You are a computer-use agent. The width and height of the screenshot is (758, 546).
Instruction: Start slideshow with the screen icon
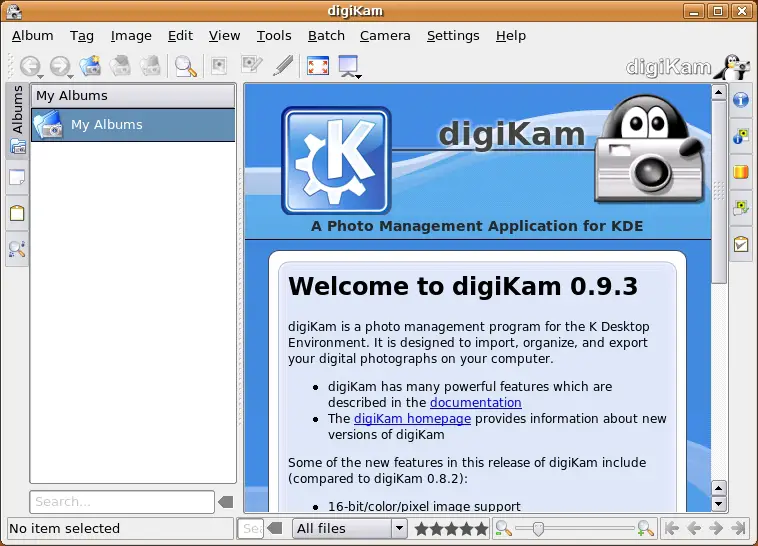(x=348, y=65)
